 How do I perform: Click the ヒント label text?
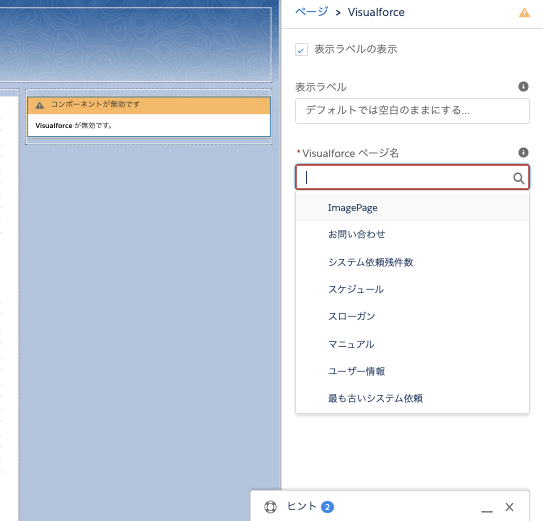[302, 506]
